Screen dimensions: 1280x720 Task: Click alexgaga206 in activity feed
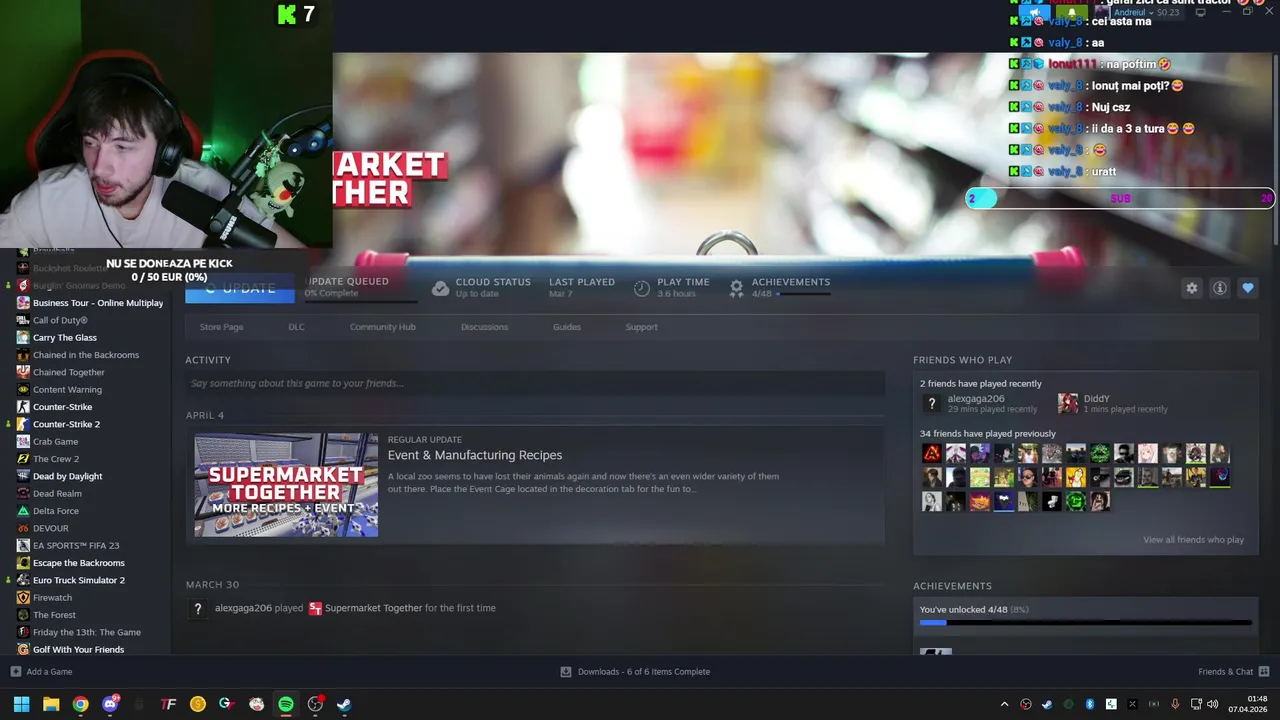[243, 608]
